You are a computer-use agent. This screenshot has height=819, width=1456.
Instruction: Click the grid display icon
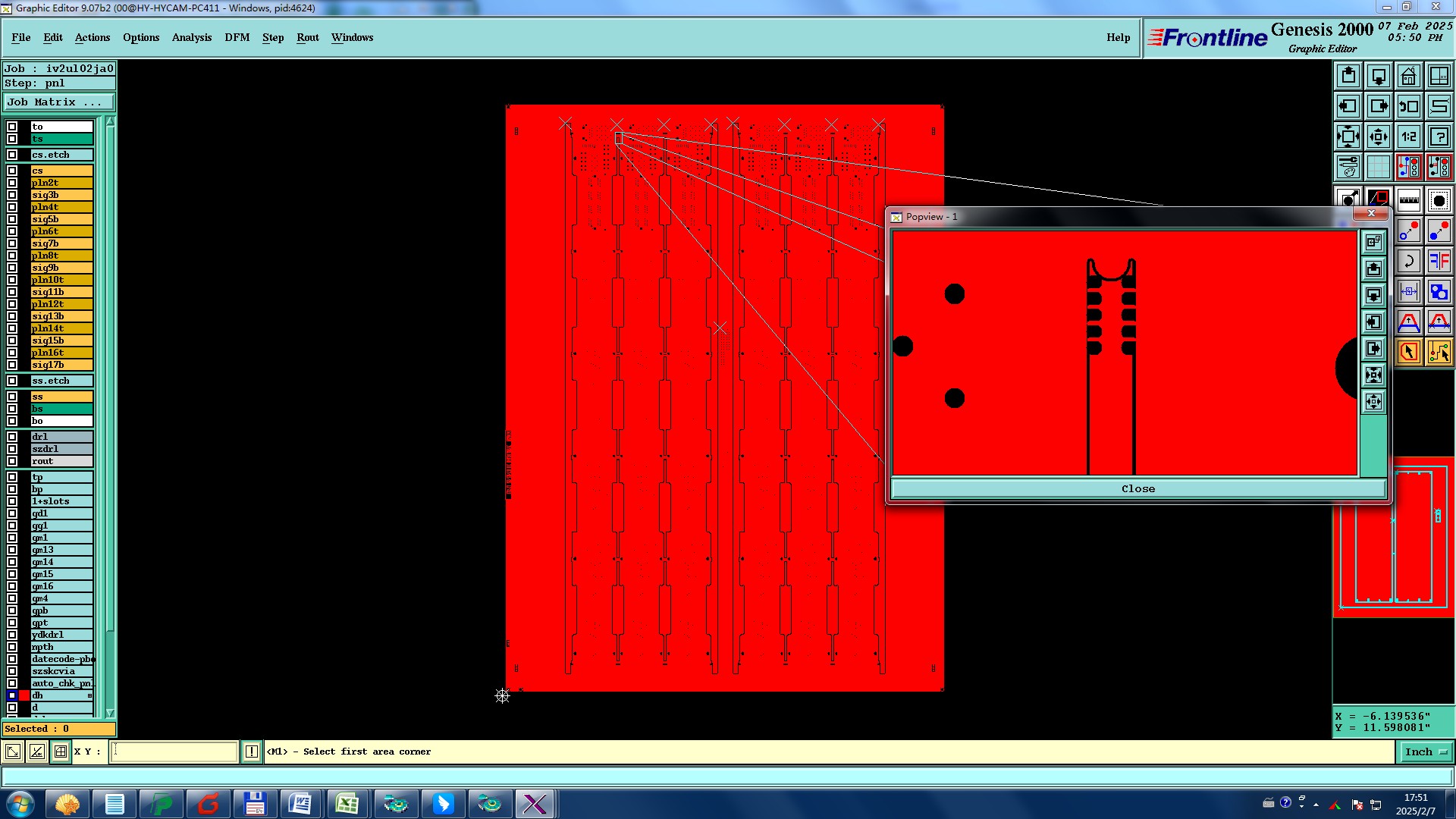coord(1378,167)
